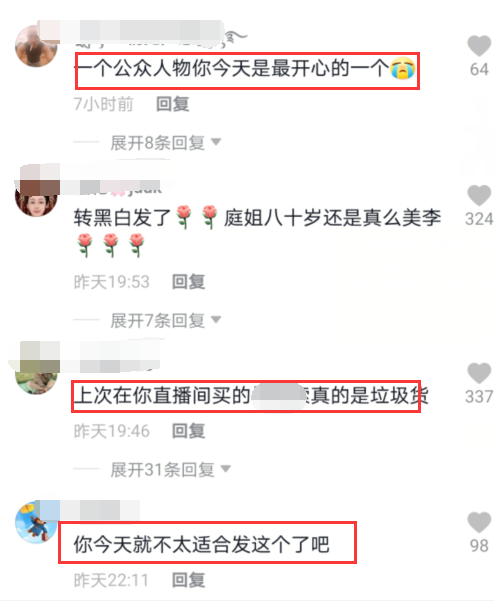Select comment 转黑白发了 with roses
The width and height of the screenshot is (494, 601).
click(x=257, y=231)
